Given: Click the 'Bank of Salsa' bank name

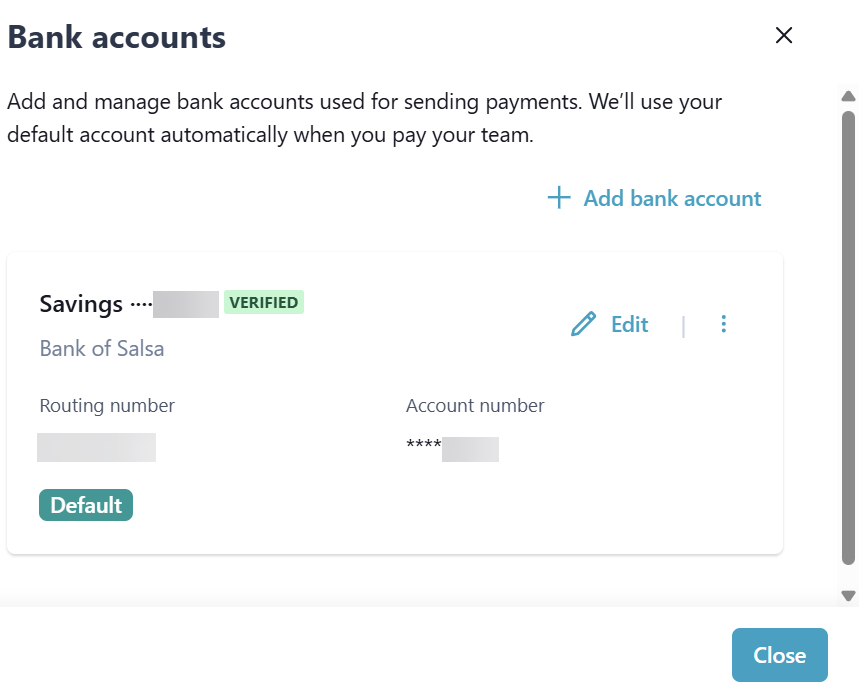Looking at the screenshot, I should point(102,349).
